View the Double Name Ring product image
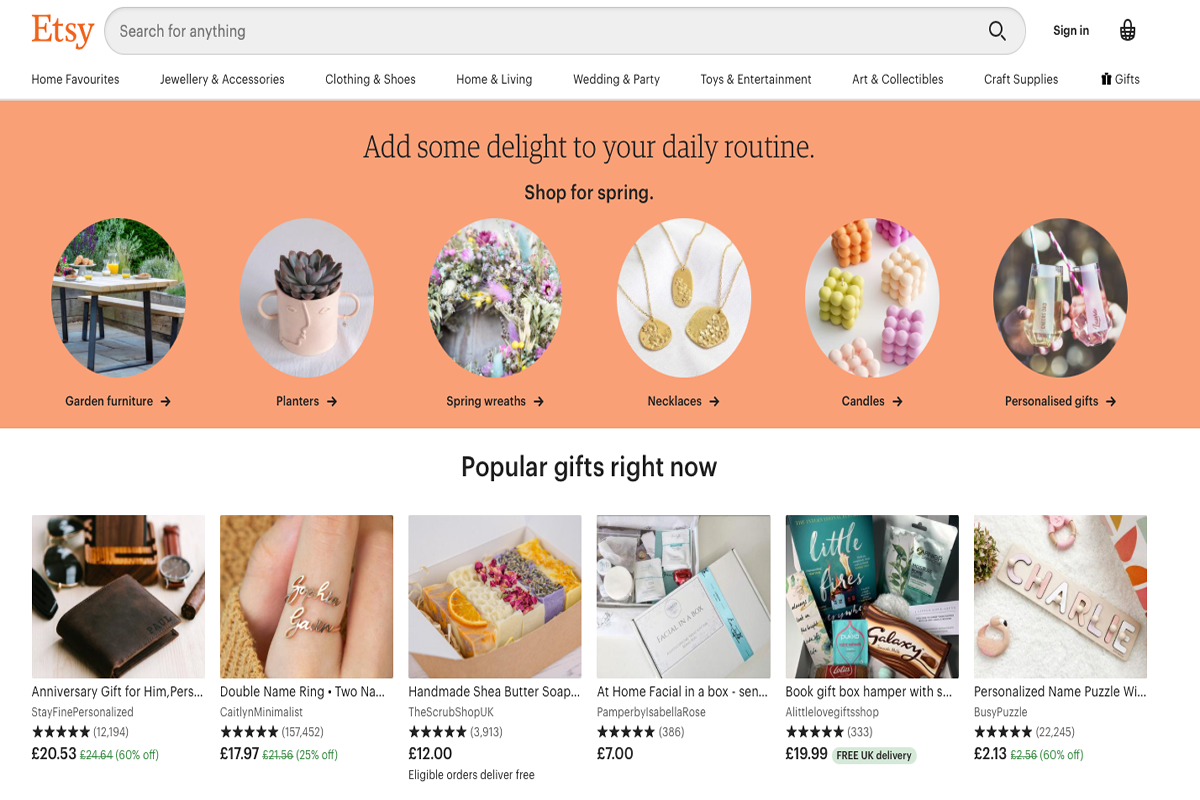This screenshot has height=800, width=1200. tap(306, 596)
